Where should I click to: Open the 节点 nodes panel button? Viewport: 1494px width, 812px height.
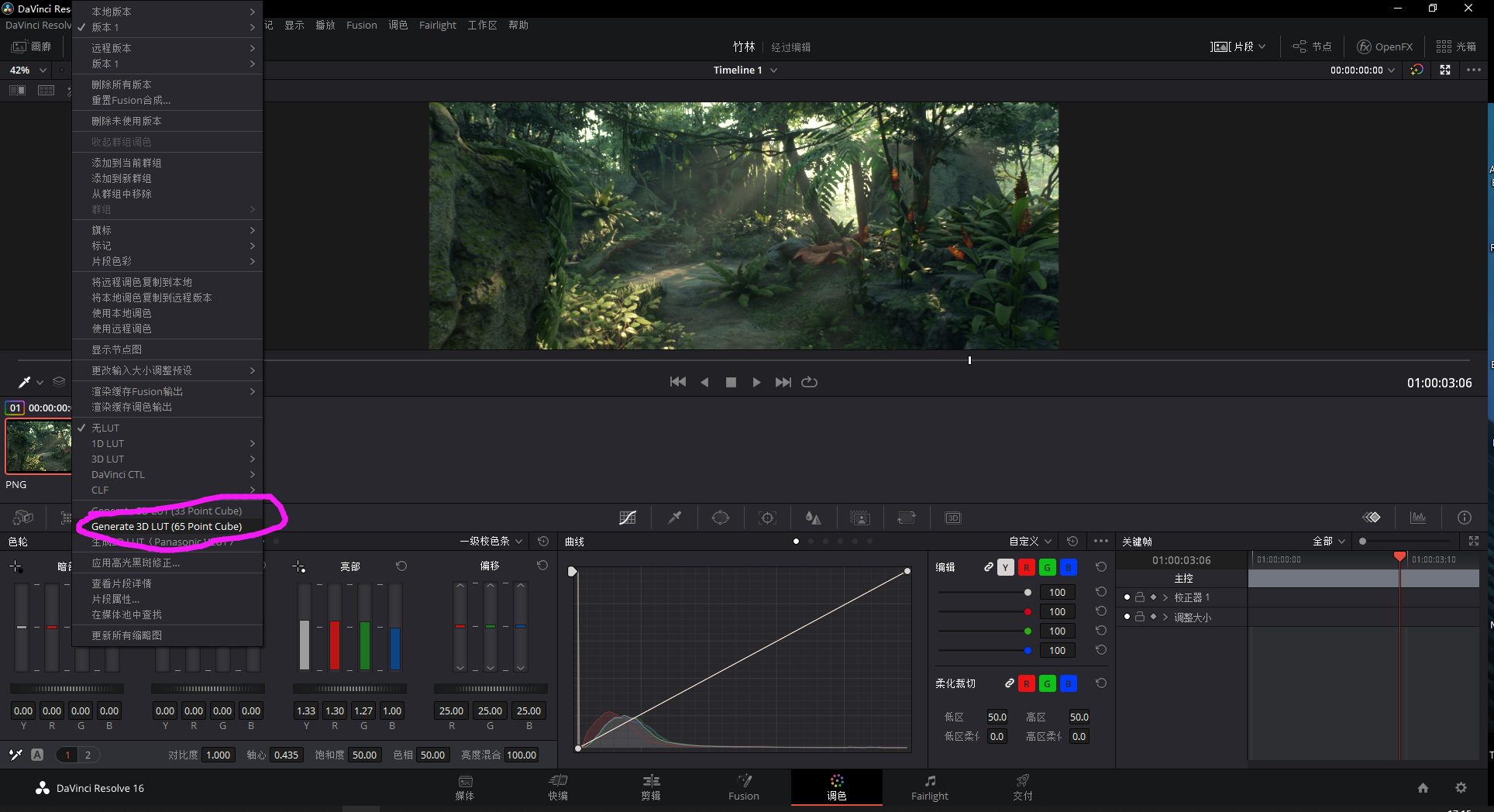coord(1312,46)
